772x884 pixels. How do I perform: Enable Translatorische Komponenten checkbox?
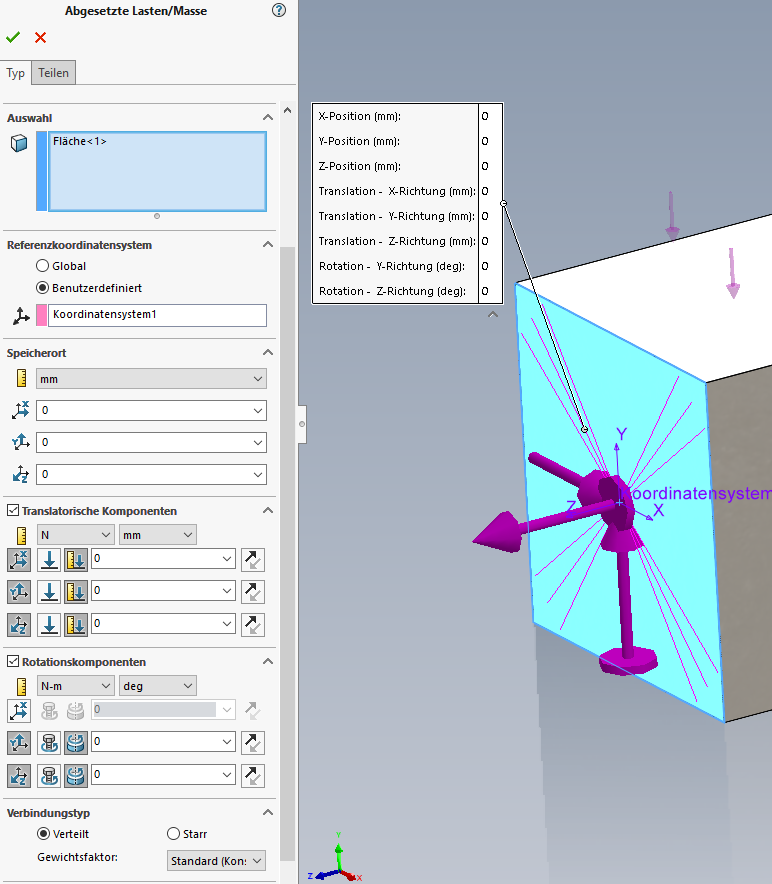pos(13,511)
